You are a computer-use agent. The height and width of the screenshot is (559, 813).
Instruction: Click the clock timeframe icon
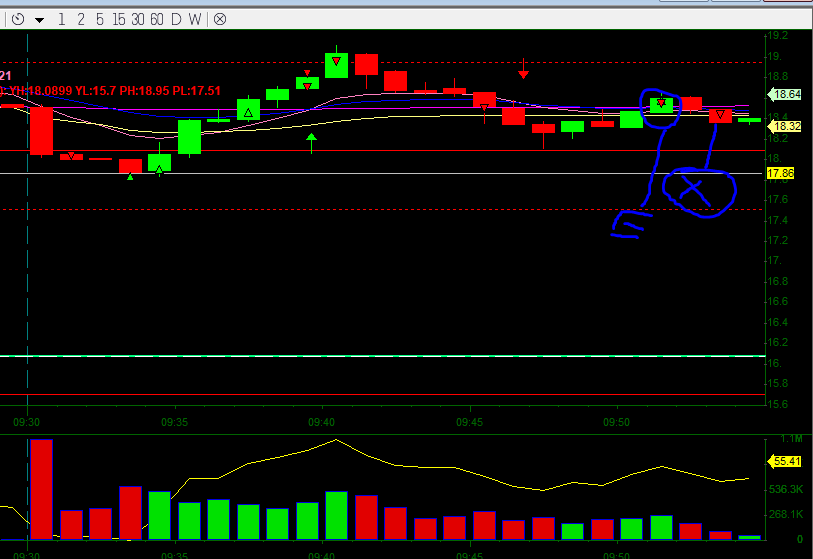click(18, 18)
